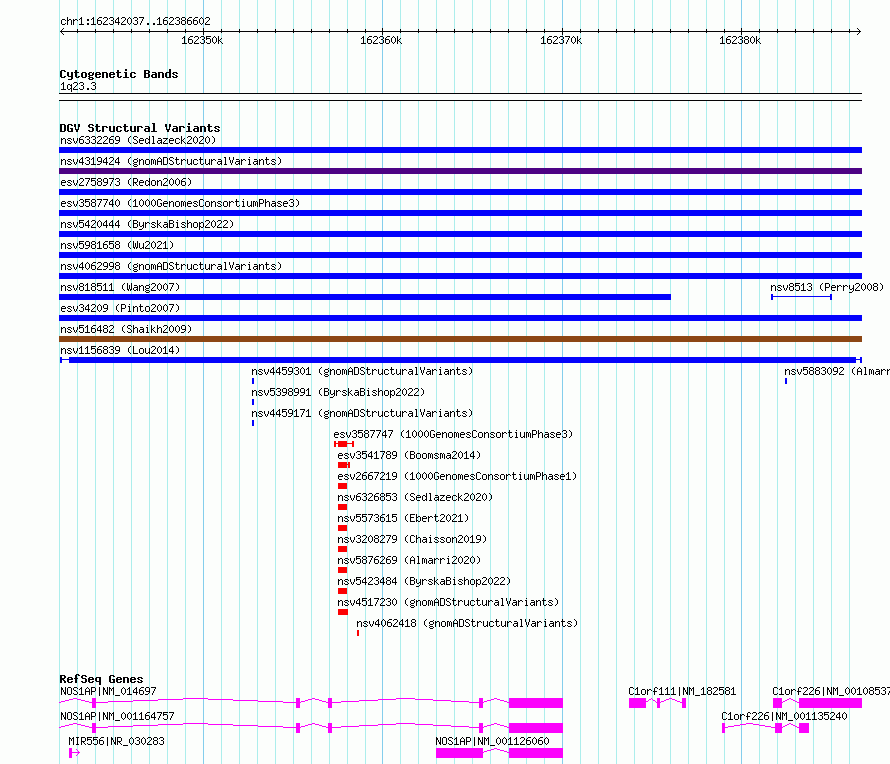Screen dimensions: 890x764
Task: Select the MIR556|NR_030283 label
Action: [x=116, y=741]
